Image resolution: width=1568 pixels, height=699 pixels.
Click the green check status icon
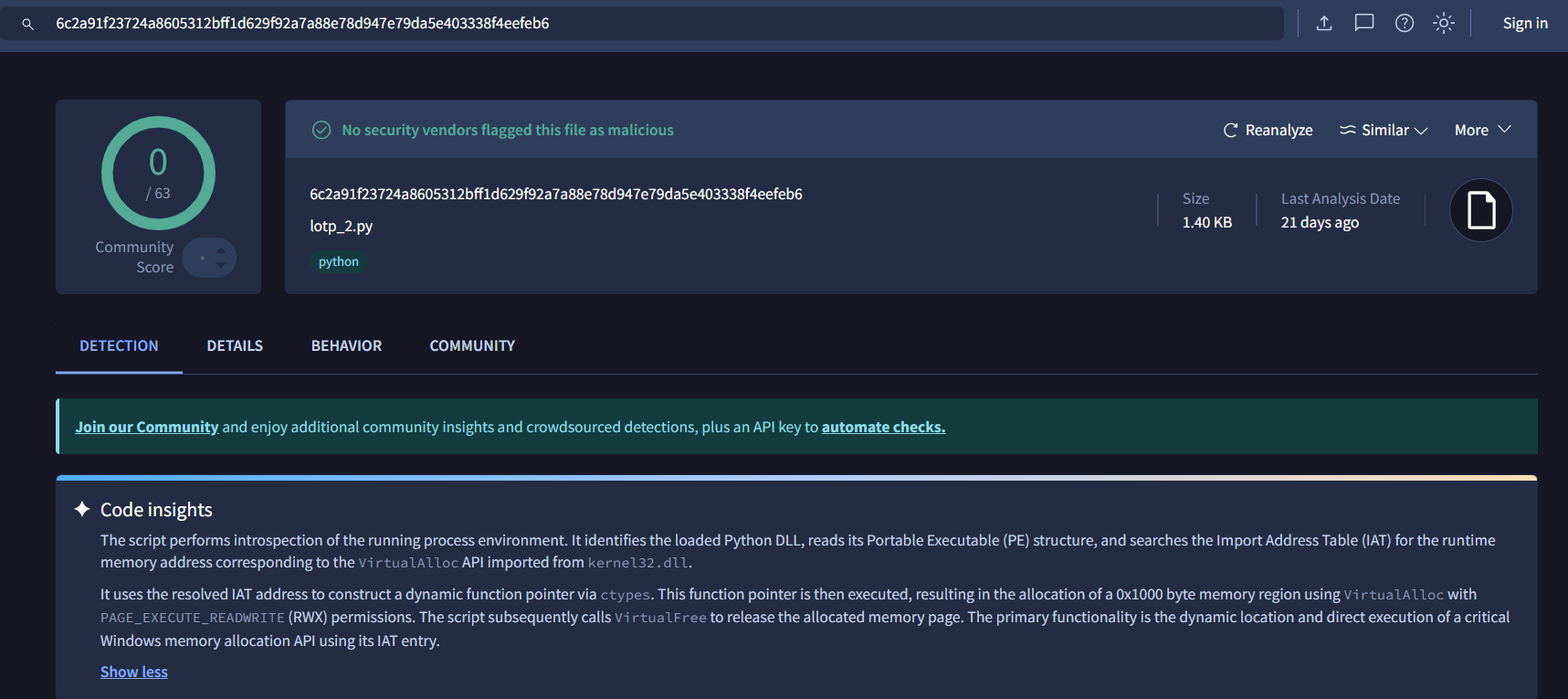321,130
